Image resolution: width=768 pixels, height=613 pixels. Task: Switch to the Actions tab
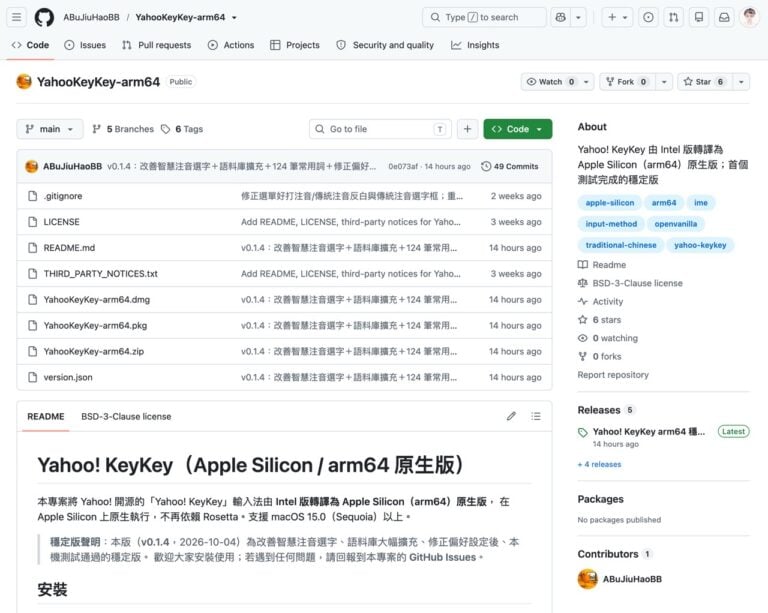231,45
